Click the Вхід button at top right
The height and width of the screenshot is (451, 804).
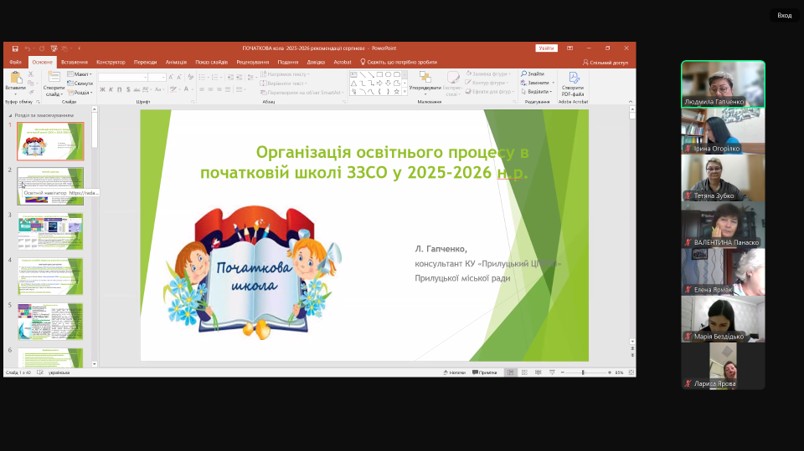coord(784,15)
